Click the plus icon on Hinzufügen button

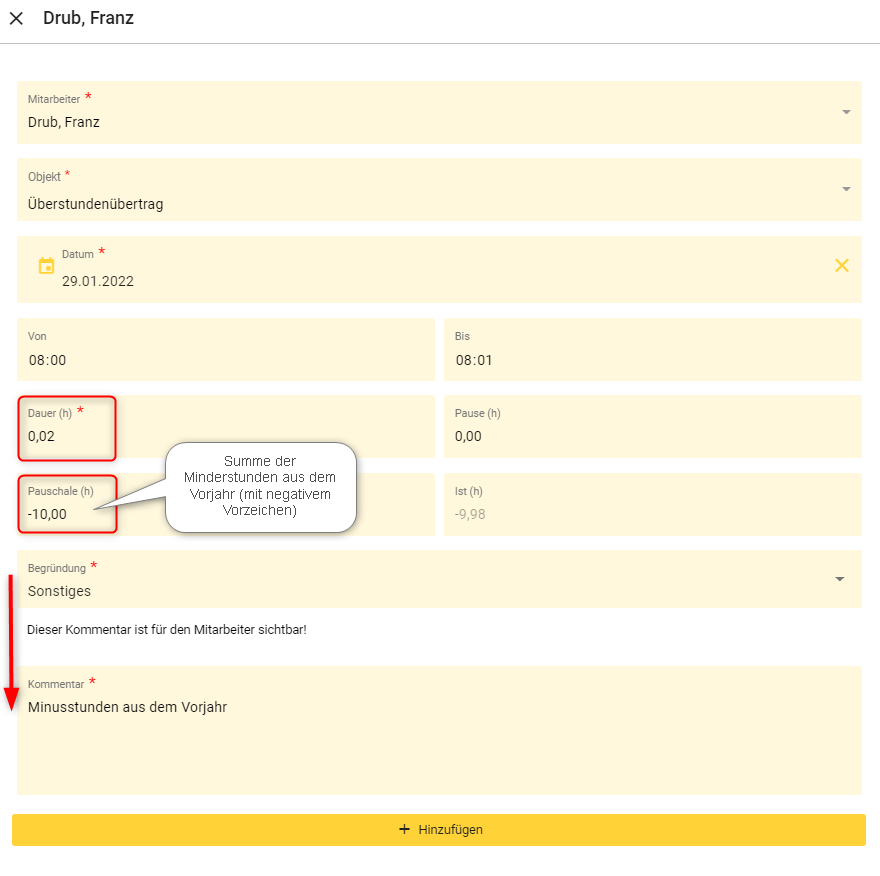(x=404, y=830)
